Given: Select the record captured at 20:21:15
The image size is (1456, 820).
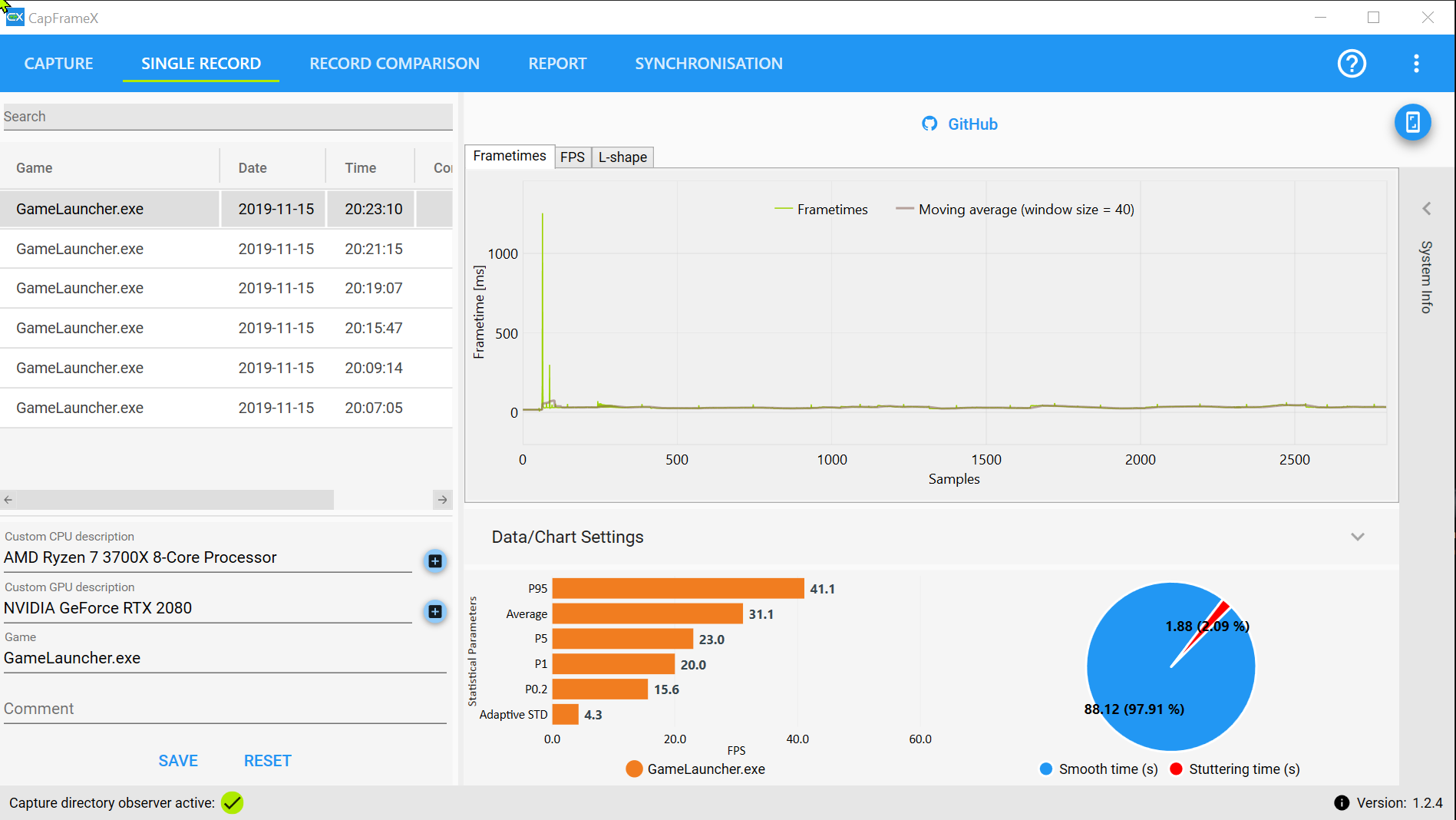Looking at the screenshot, I should [226, 249].
